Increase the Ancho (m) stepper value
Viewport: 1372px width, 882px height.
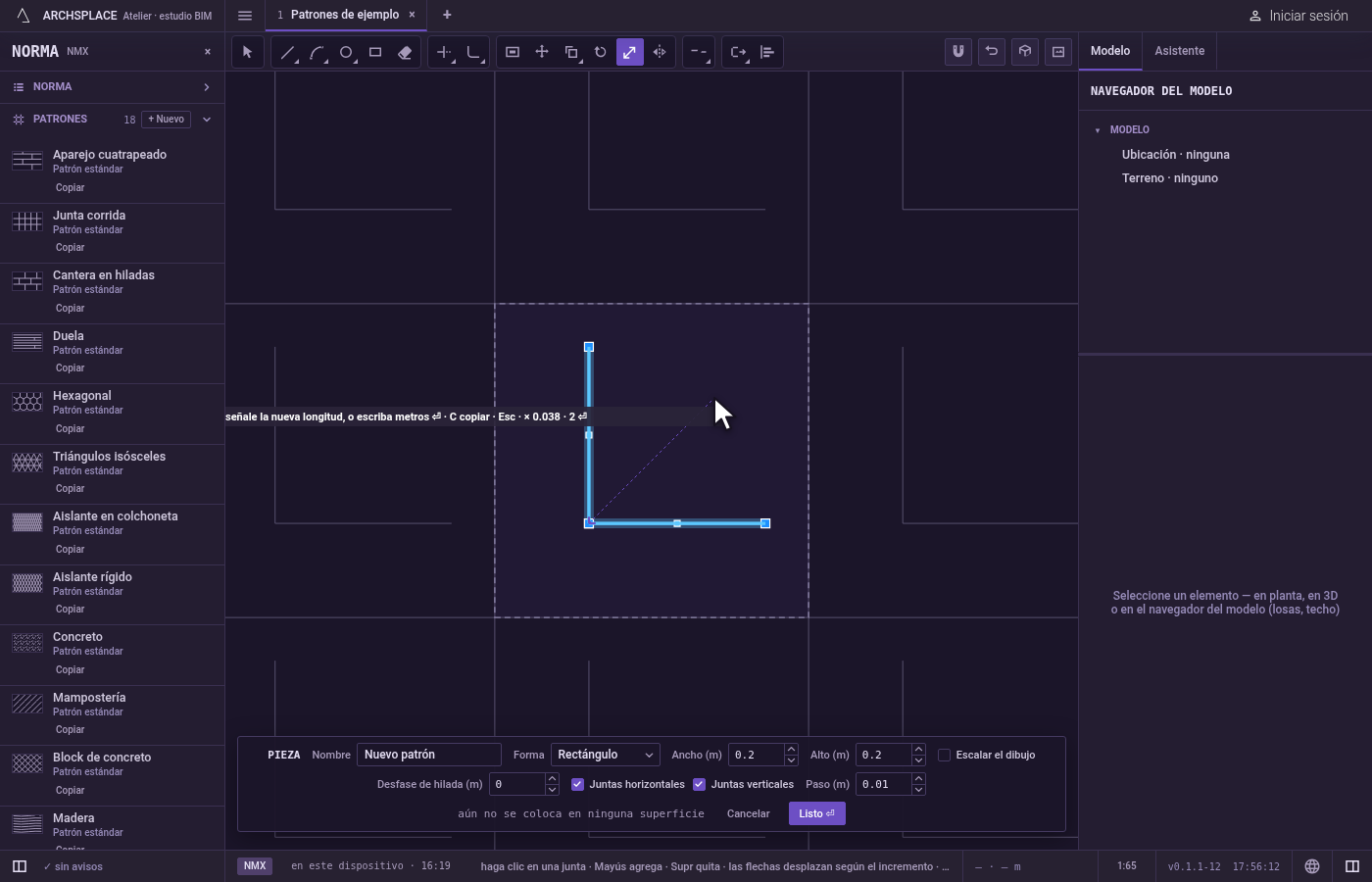[x=791, y=750]
